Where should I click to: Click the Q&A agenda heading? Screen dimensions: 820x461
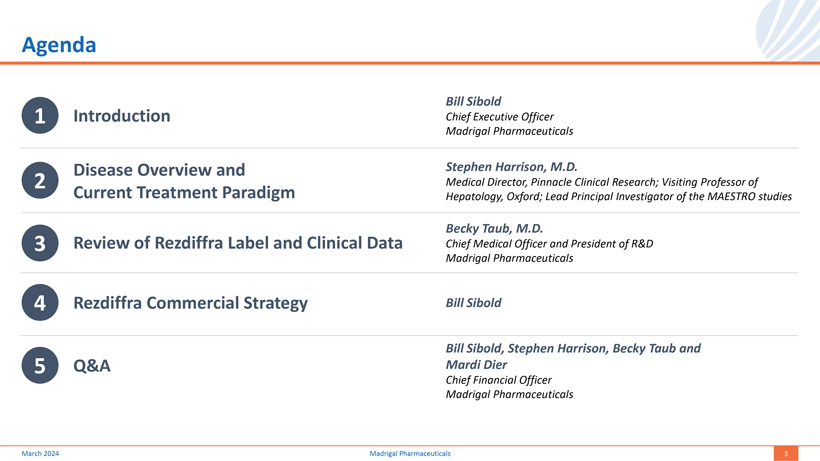click(92, 366)
